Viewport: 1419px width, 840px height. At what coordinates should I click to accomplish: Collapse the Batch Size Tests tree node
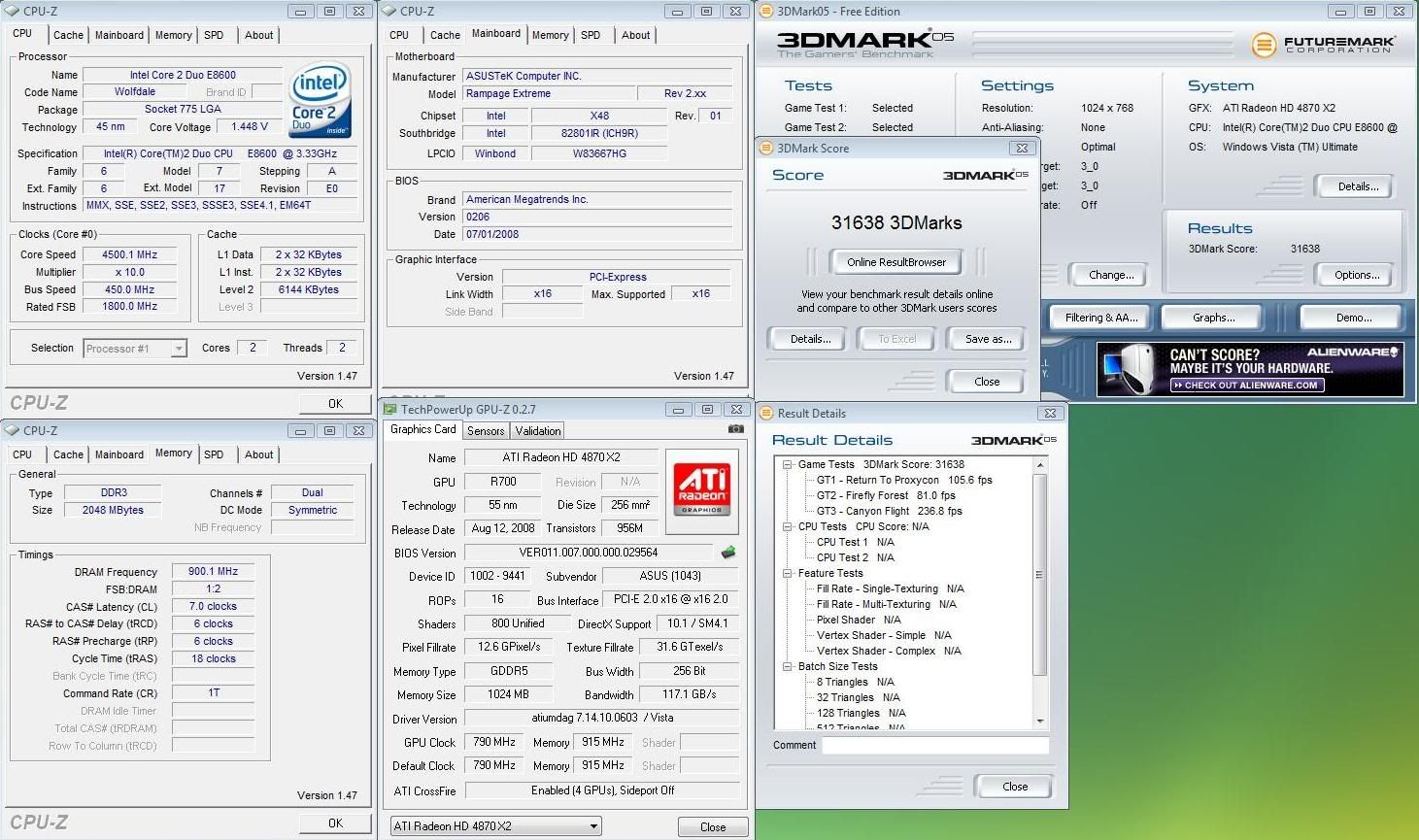[788, 666]
